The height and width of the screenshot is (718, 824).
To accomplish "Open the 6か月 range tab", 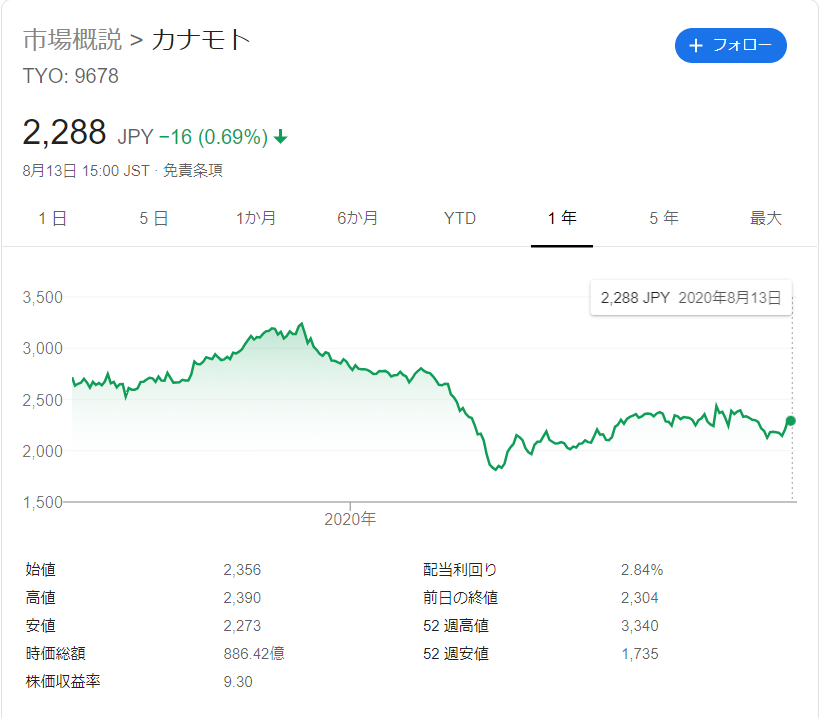I will click(358, 218).
